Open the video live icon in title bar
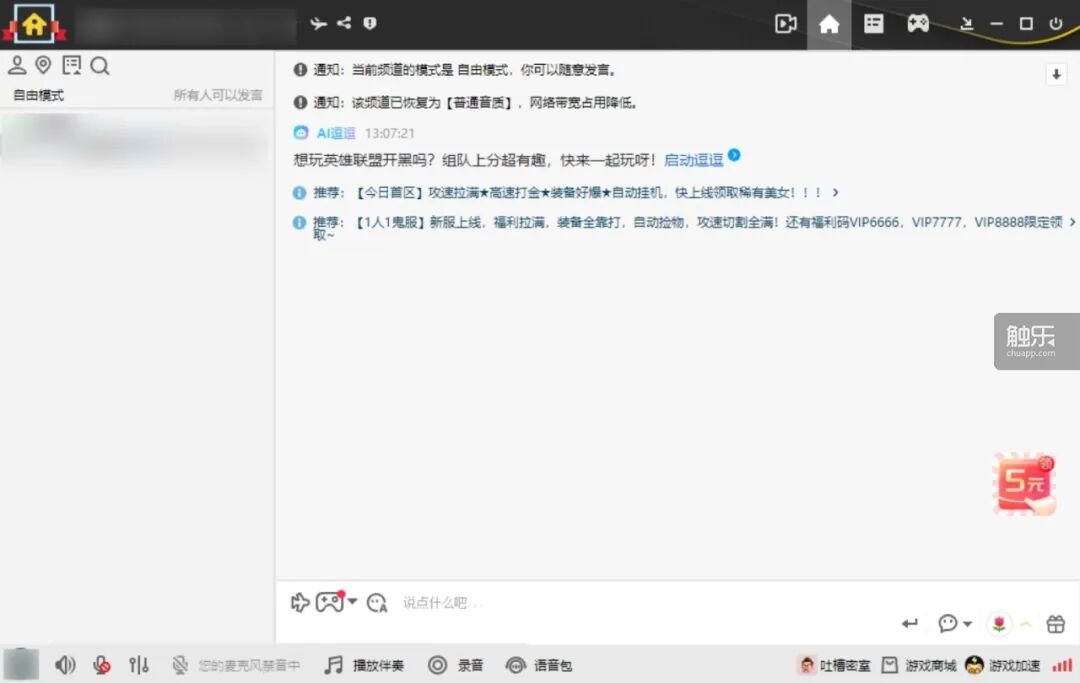 coord(785,24)
